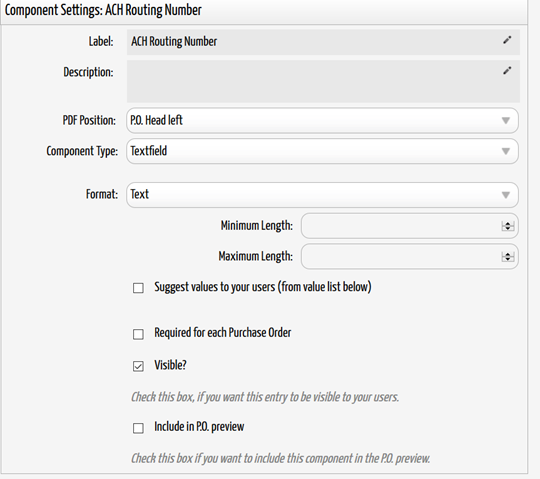540x479 pixels.
Task: Click the pencil edit icon for Description
Action: pos(507,71)
